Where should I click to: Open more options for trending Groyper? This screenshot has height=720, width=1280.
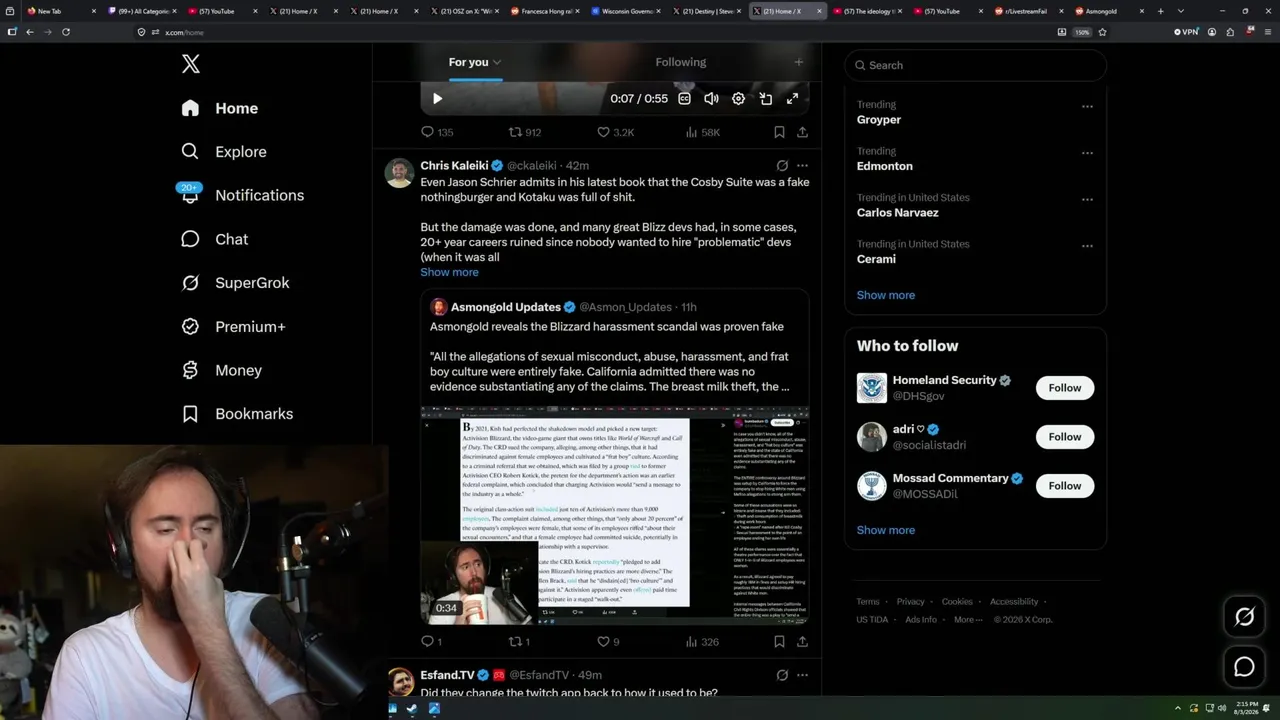point(1087,106)
